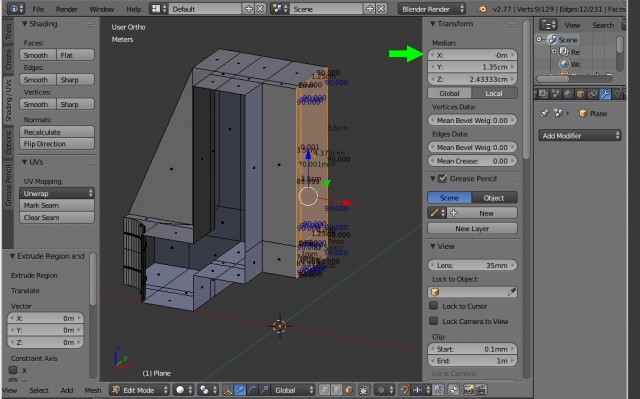Pin the properties context with pushpin

544,113
